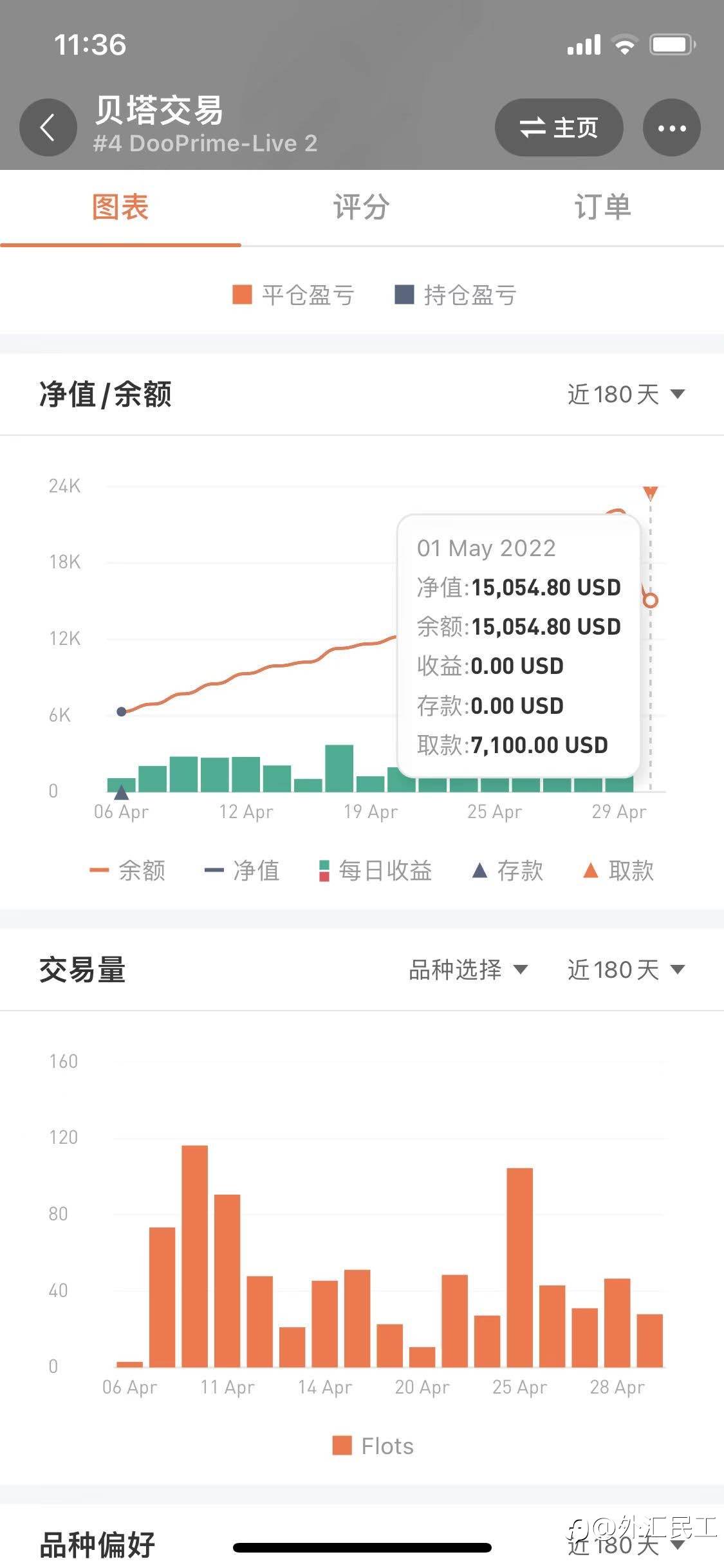Tap the tallest trading volume bar
The image size is (724, 1568).
[195, 1256]
